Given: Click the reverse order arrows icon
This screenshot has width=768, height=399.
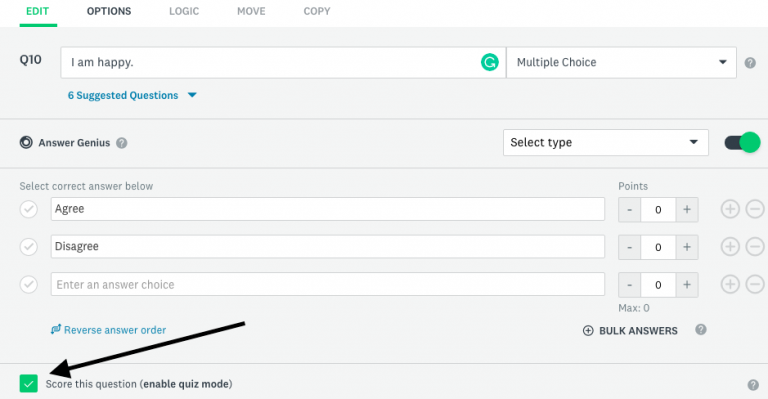Looking at the screenshot, I should 56,329.
